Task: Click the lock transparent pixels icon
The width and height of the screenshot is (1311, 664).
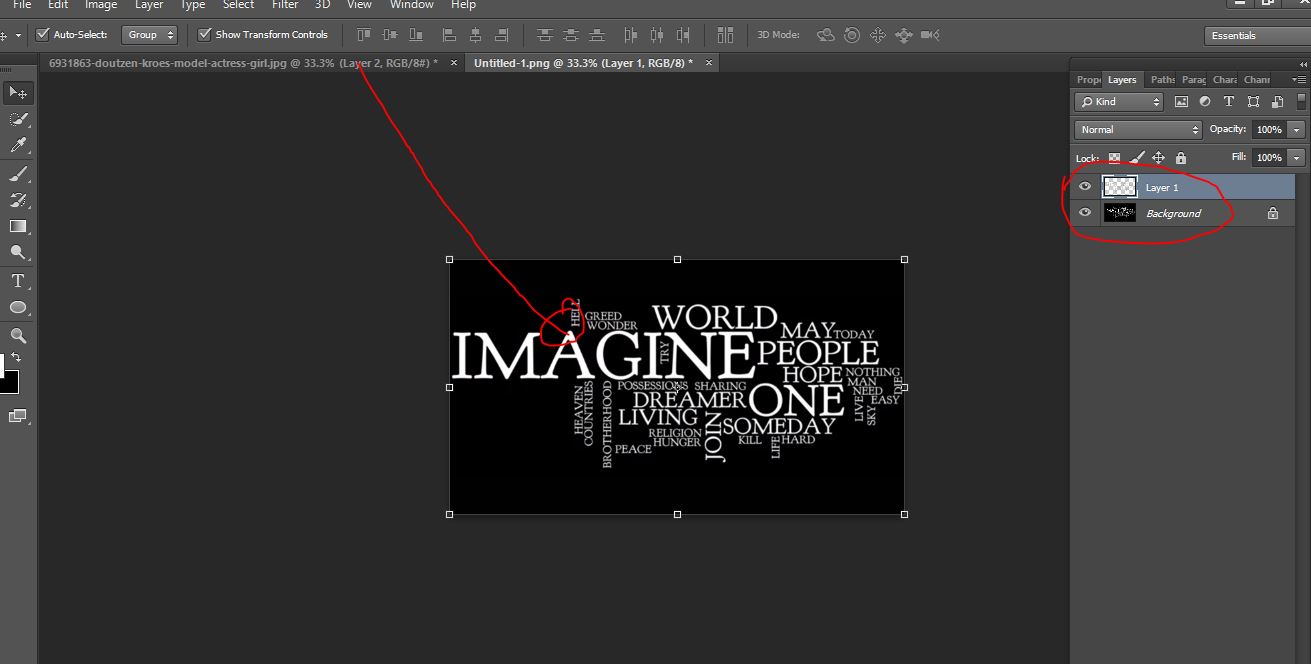Action: (x=1114, y=158)
